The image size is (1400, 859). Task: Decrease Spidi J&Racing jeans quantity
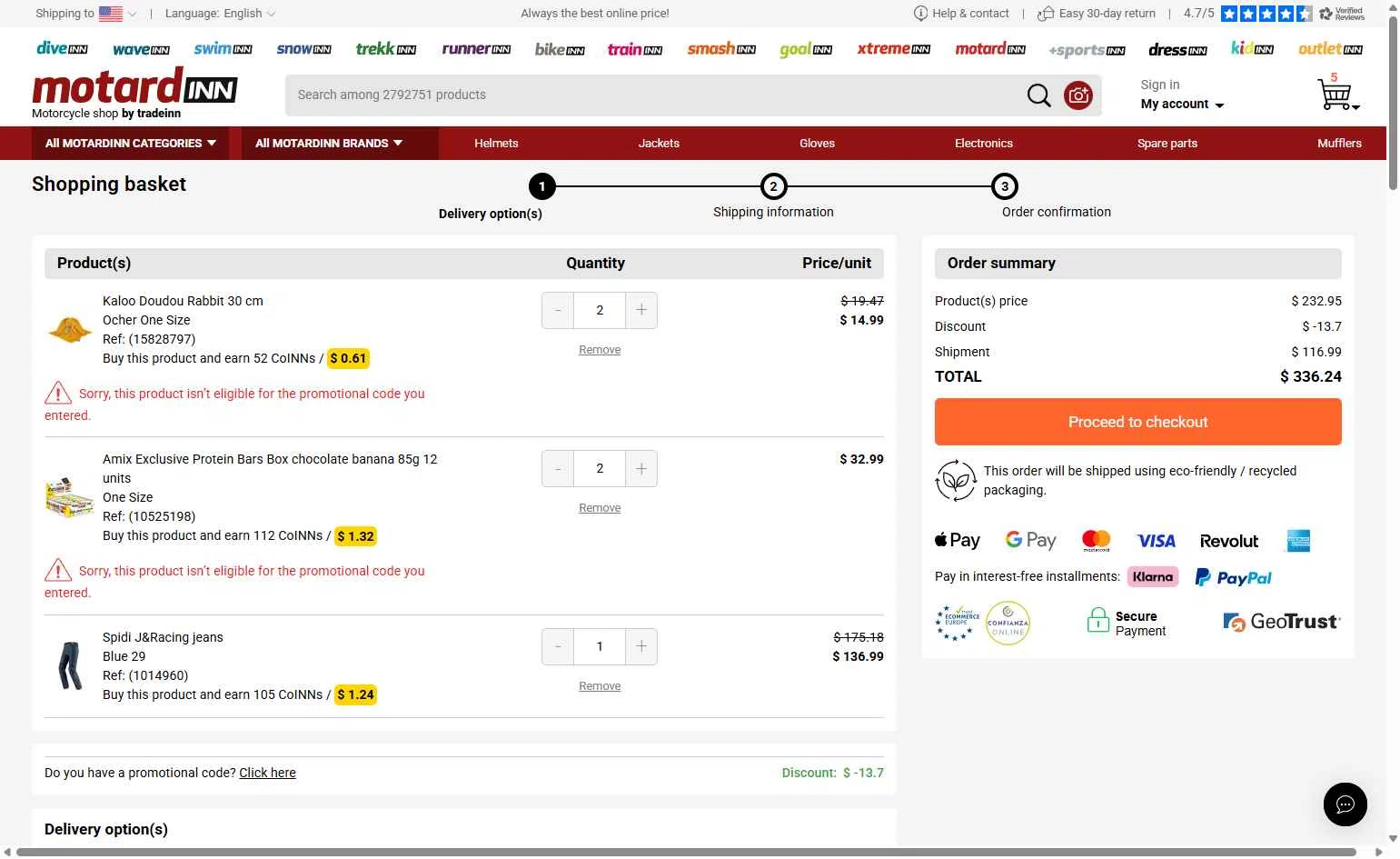[x=558, y=646]
